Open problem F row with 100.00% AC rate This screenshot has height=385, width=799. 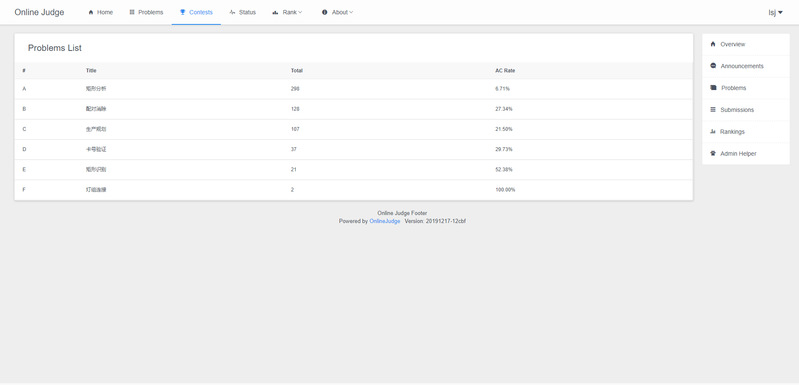pos(354,189)
